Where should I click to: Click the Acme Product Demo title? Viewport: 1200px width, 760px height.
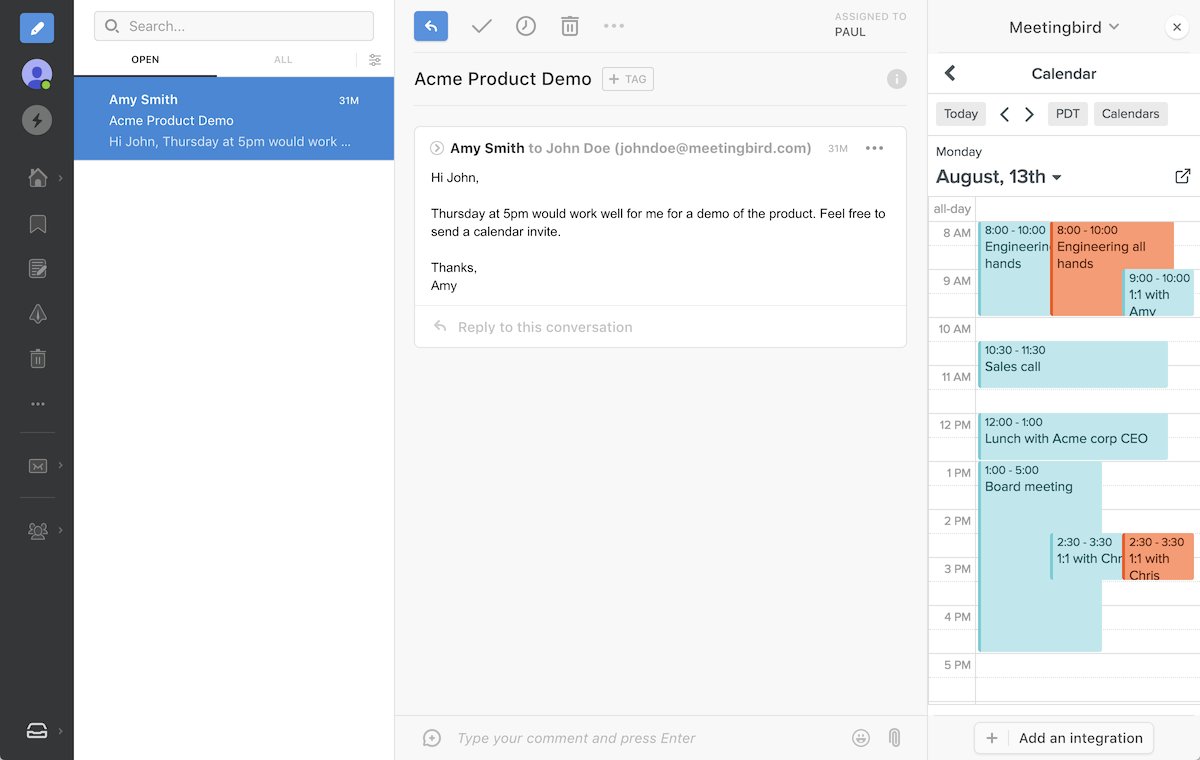pos(503,79)
